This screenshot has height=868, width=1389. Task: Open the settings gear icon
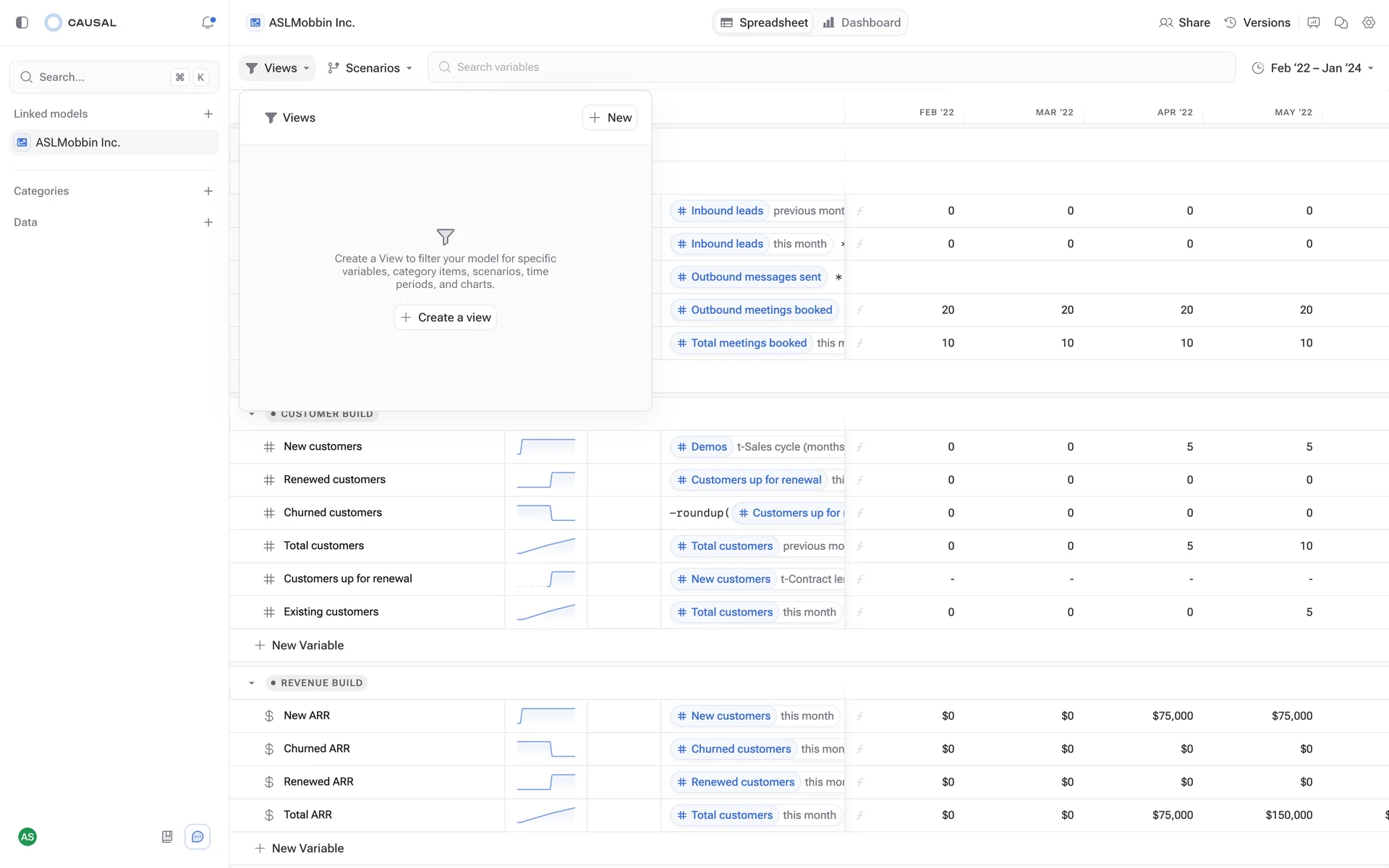pyautogui.click(x=1368, y=22)
